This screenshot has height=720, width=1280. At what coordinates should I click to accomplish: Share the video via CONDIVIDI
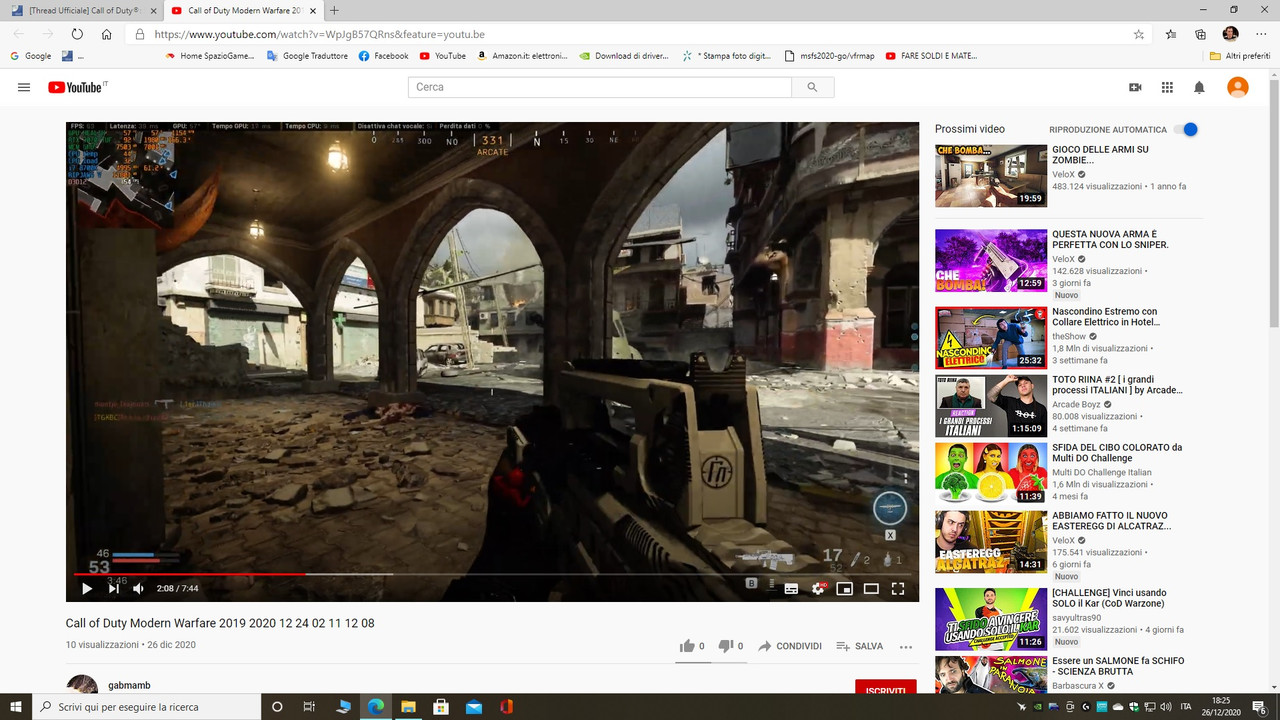click(x=789, y=646)
